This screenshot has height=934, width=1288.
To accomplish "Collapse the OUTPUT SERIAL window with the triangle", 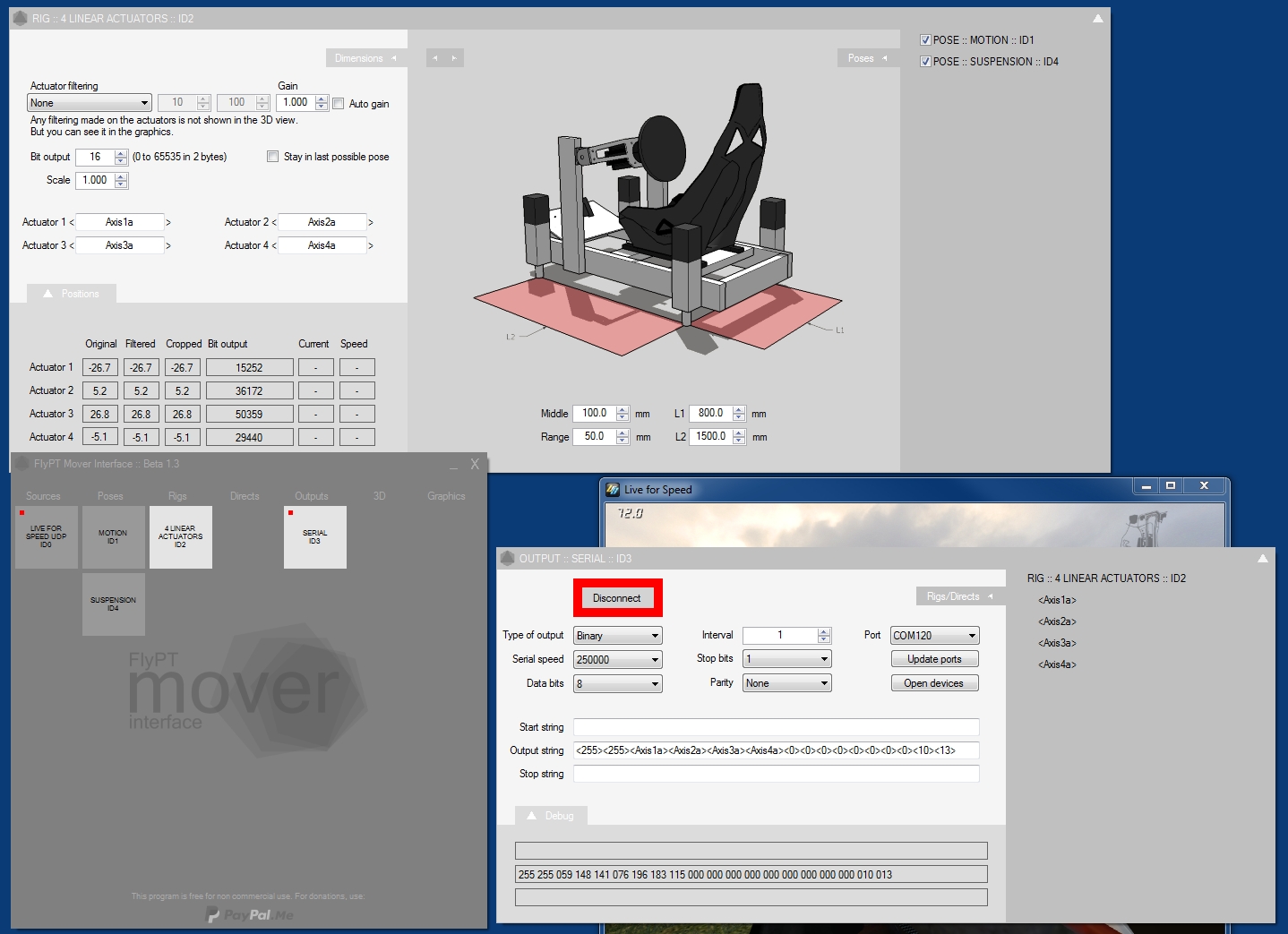I will pyautogui.click(x=1262, y=558).
